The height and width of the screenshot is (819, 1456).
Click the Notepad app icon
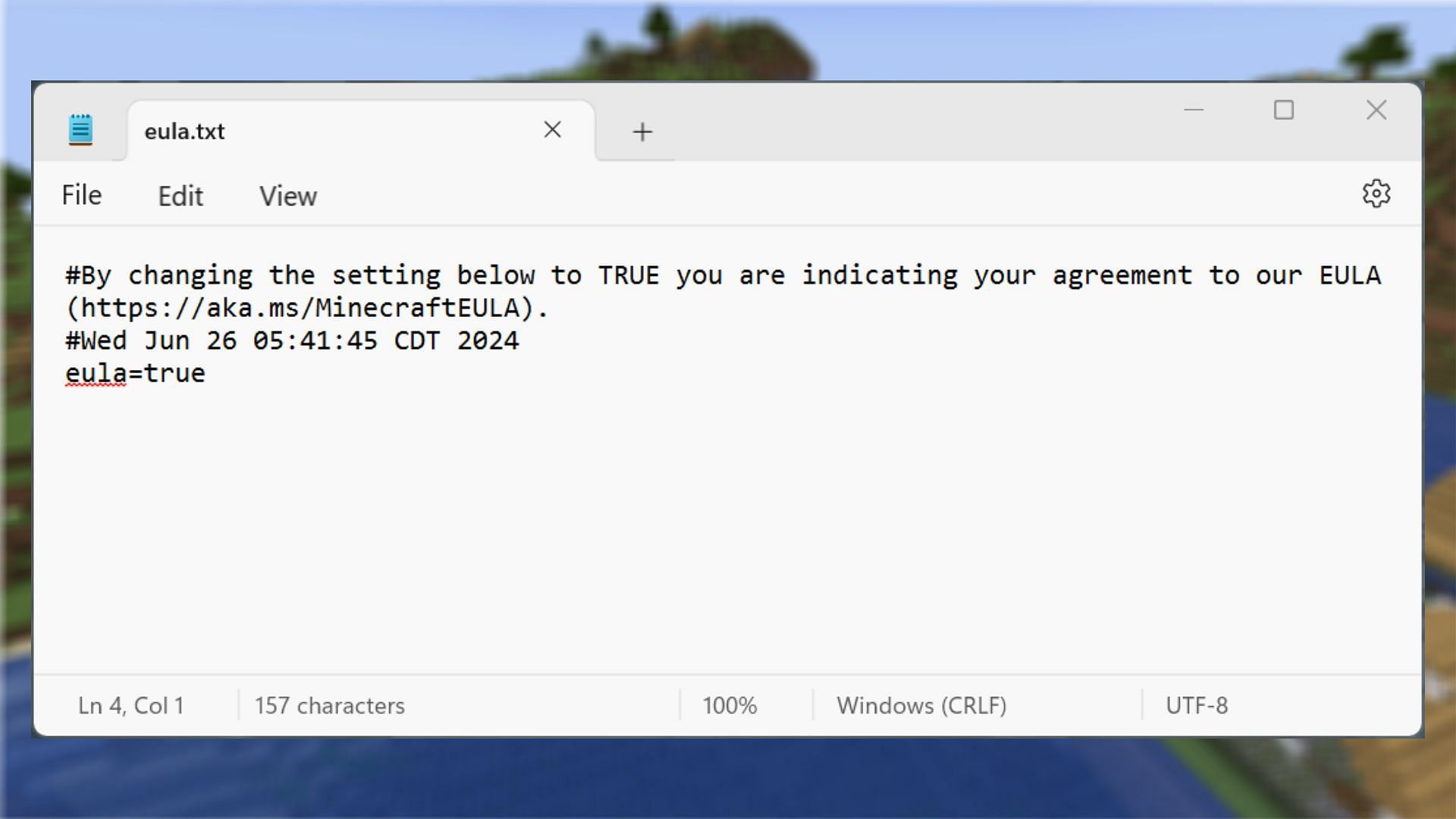point(80,130)
